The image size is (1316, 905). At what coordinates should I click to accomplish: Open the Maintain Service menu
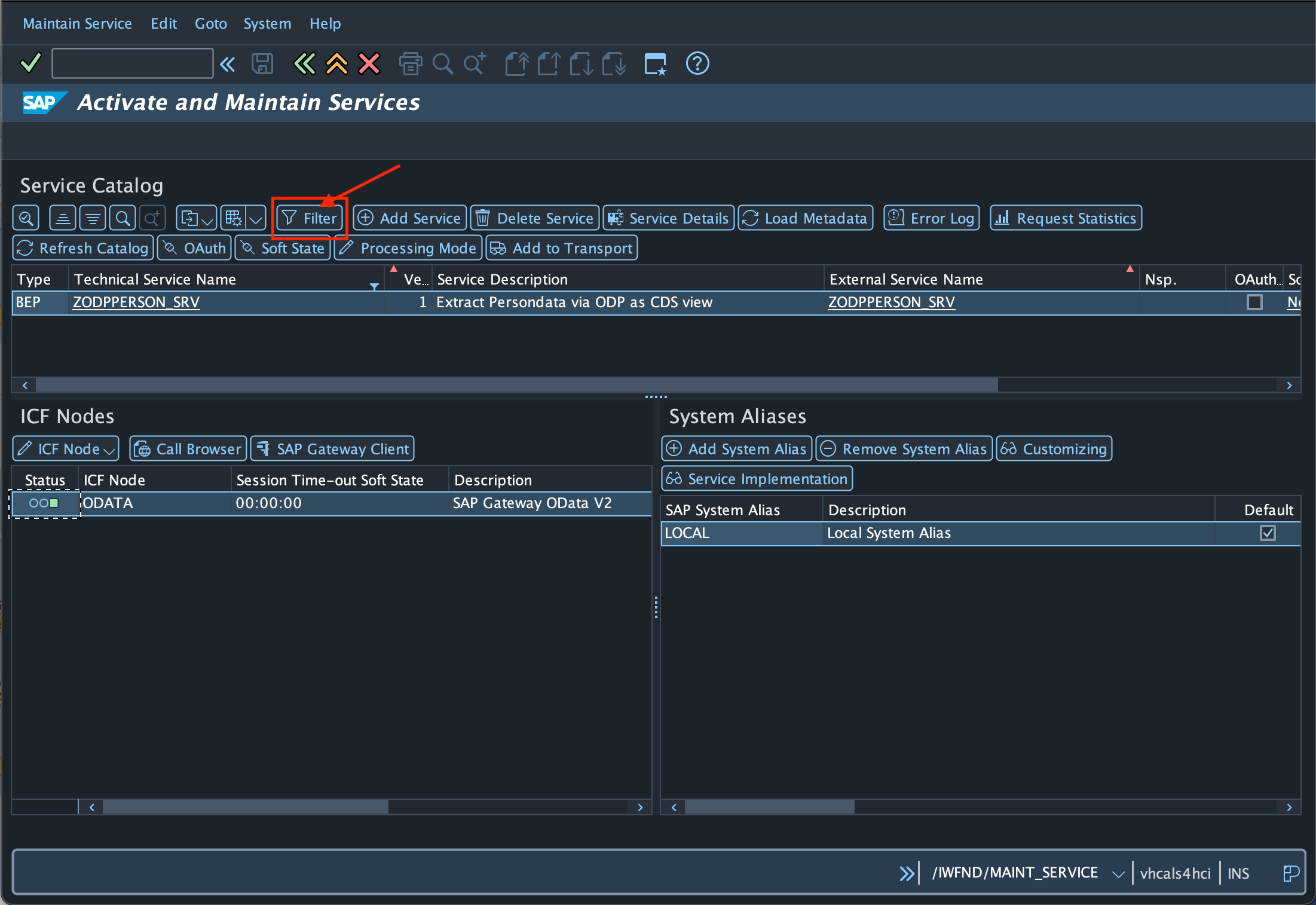[77, 24]
